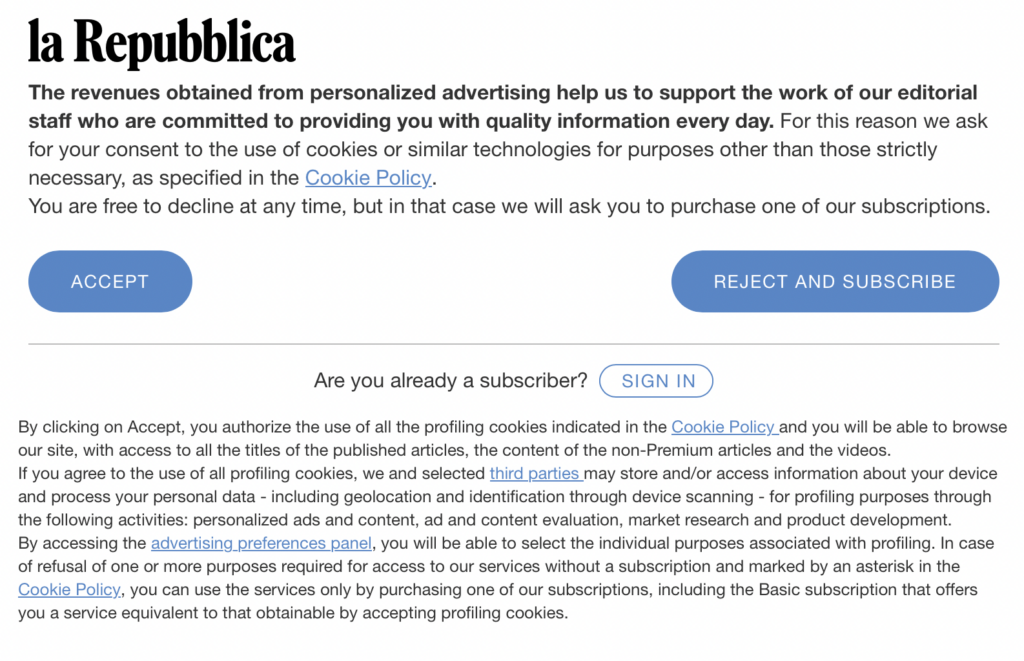
Task: Click Cookie Policy link starting the last lines
Action: (69, 590)
